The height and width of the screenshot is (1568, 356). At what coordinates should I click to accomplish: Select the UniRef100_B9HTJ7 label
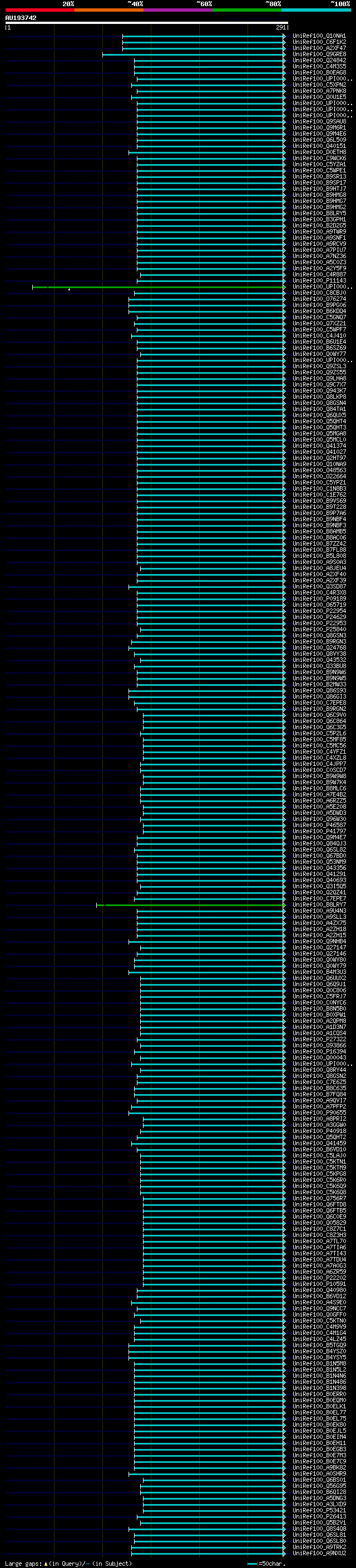319,189
